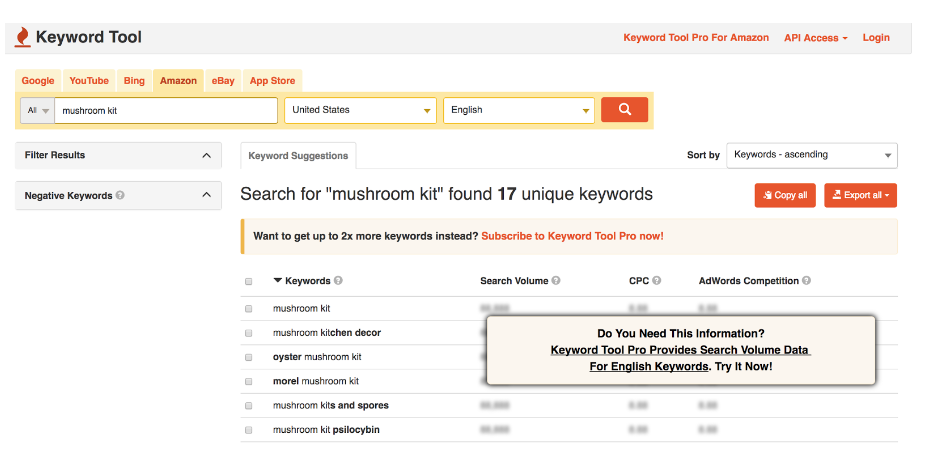Screen dimensions: 941x452
Task: Switch to the Google tab
Action: pyautogui.click(x=38, y=81)
